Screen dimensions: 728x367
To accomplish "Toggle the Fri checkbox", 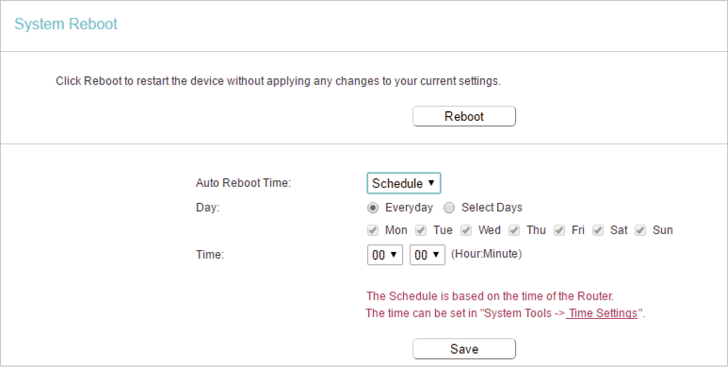I will click(x=559, y=230).
